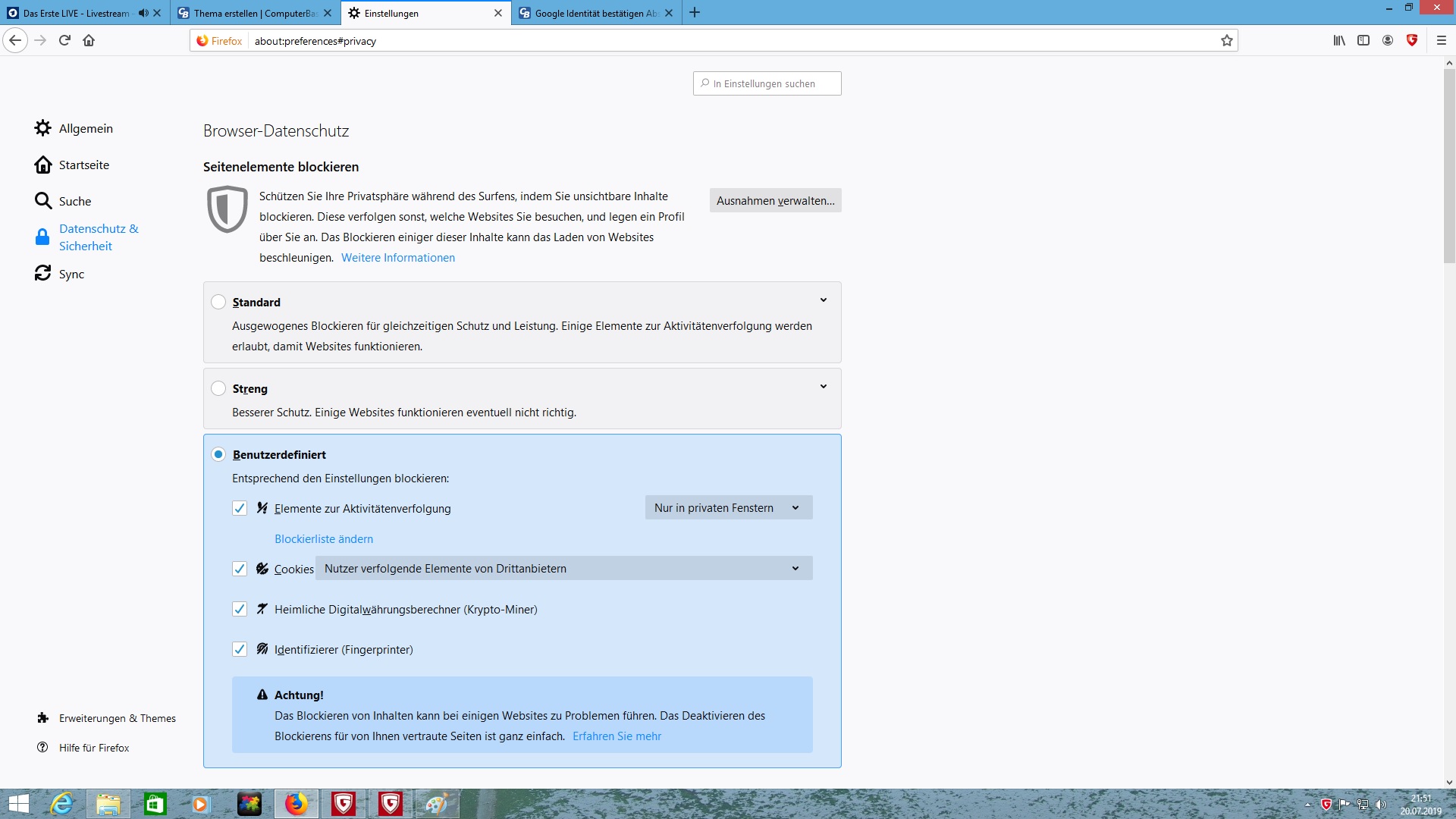Select the Streng protection option

(218, 388)
